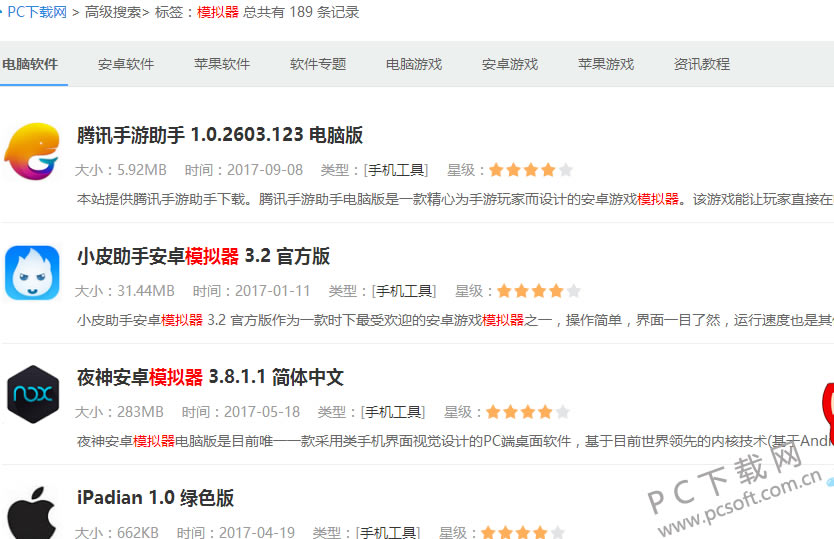
Task: Switch to the 安卓软件 tab
Action: coord(126,64)
